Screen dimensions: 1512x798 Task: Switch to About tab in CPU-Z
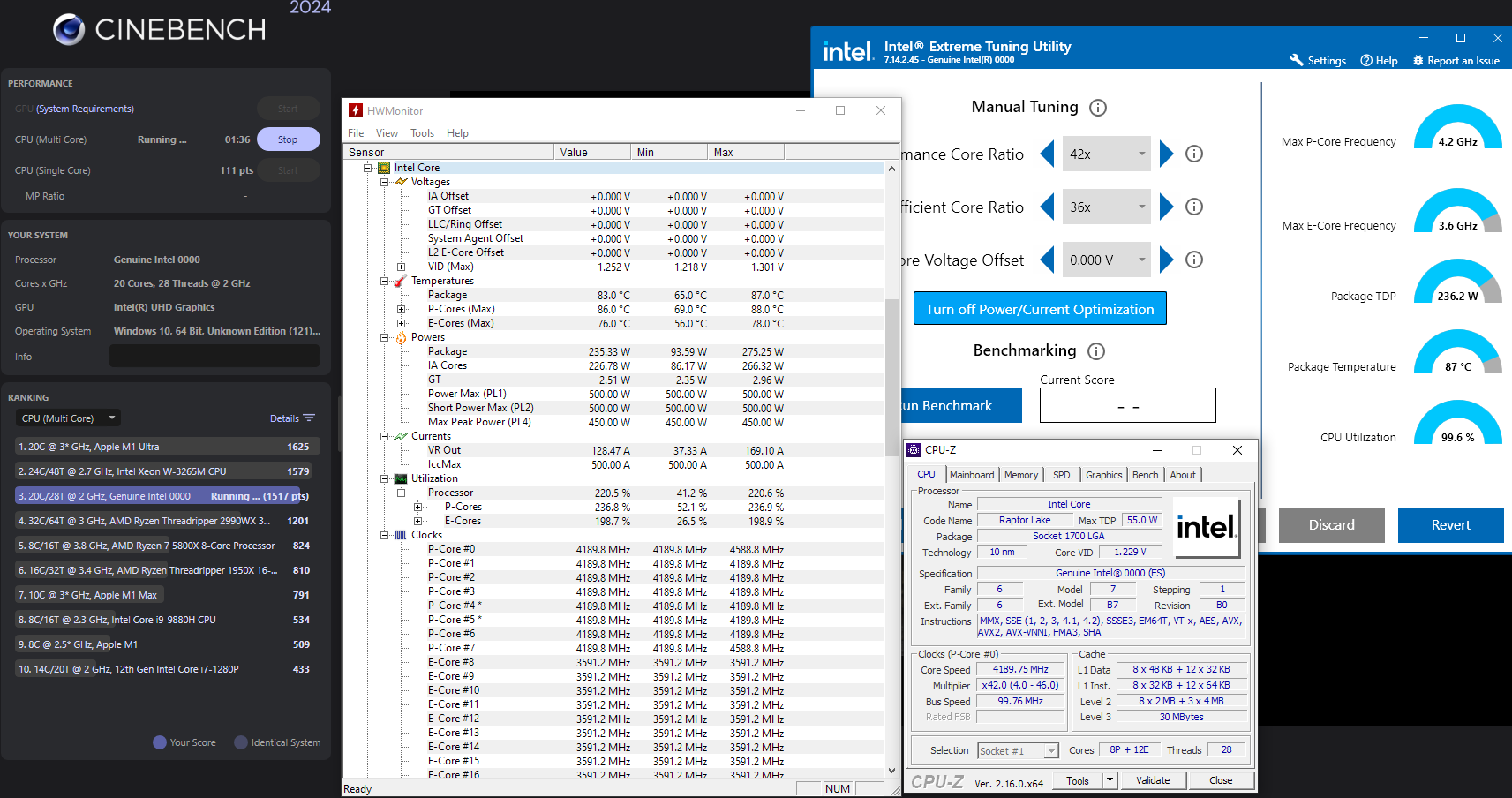click(1183, 475)
